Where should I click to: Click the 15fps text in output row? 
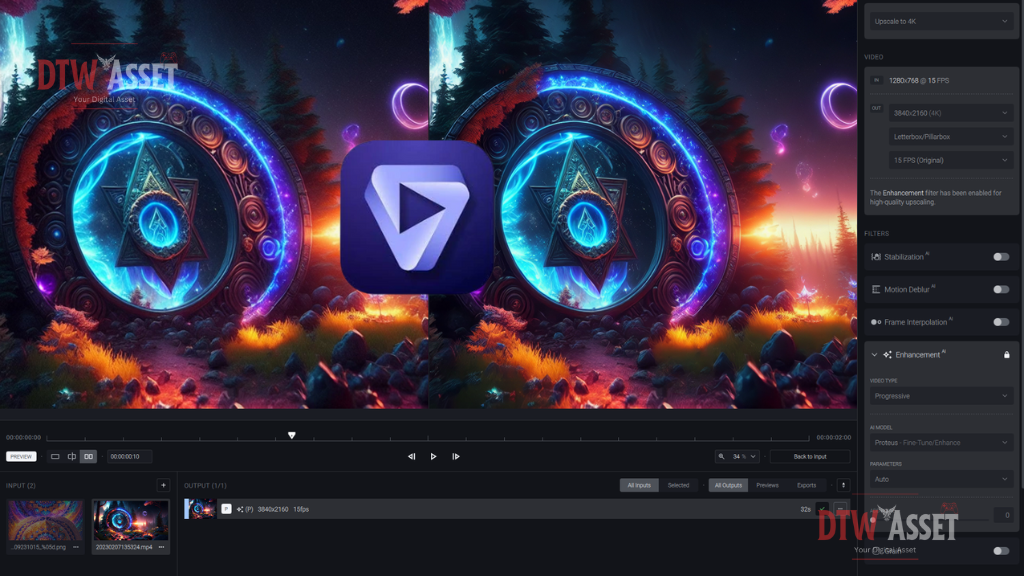click(301, 509)
